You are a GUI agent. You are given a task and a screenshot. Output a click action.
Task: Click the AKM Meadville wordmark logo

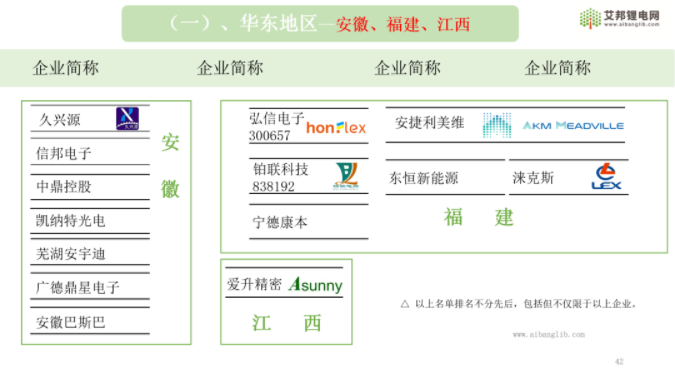pos(573,125)
